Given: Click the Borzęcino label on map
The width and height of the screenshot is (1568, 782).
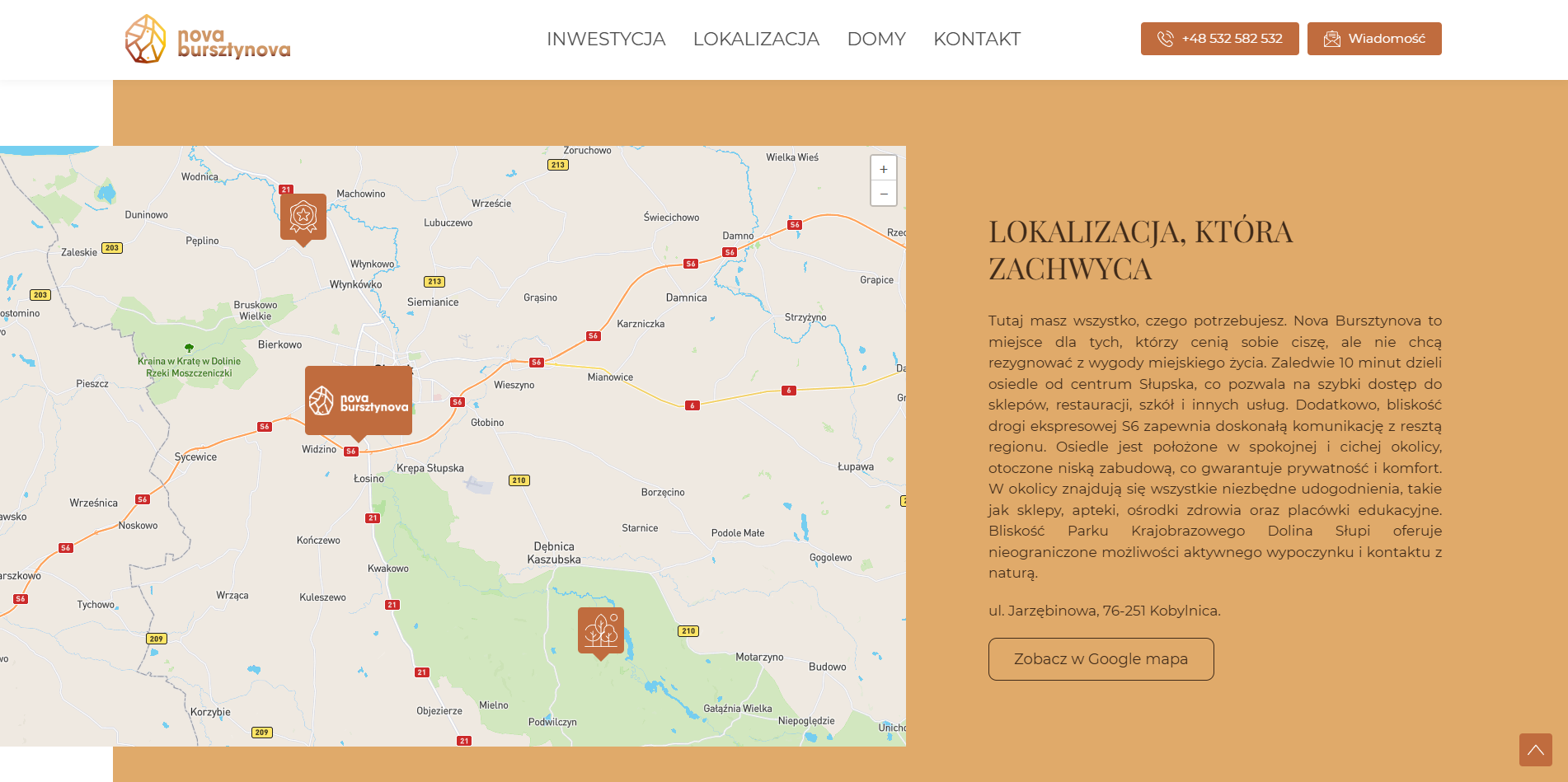Looking at the screenshot, I should (663, 492).
